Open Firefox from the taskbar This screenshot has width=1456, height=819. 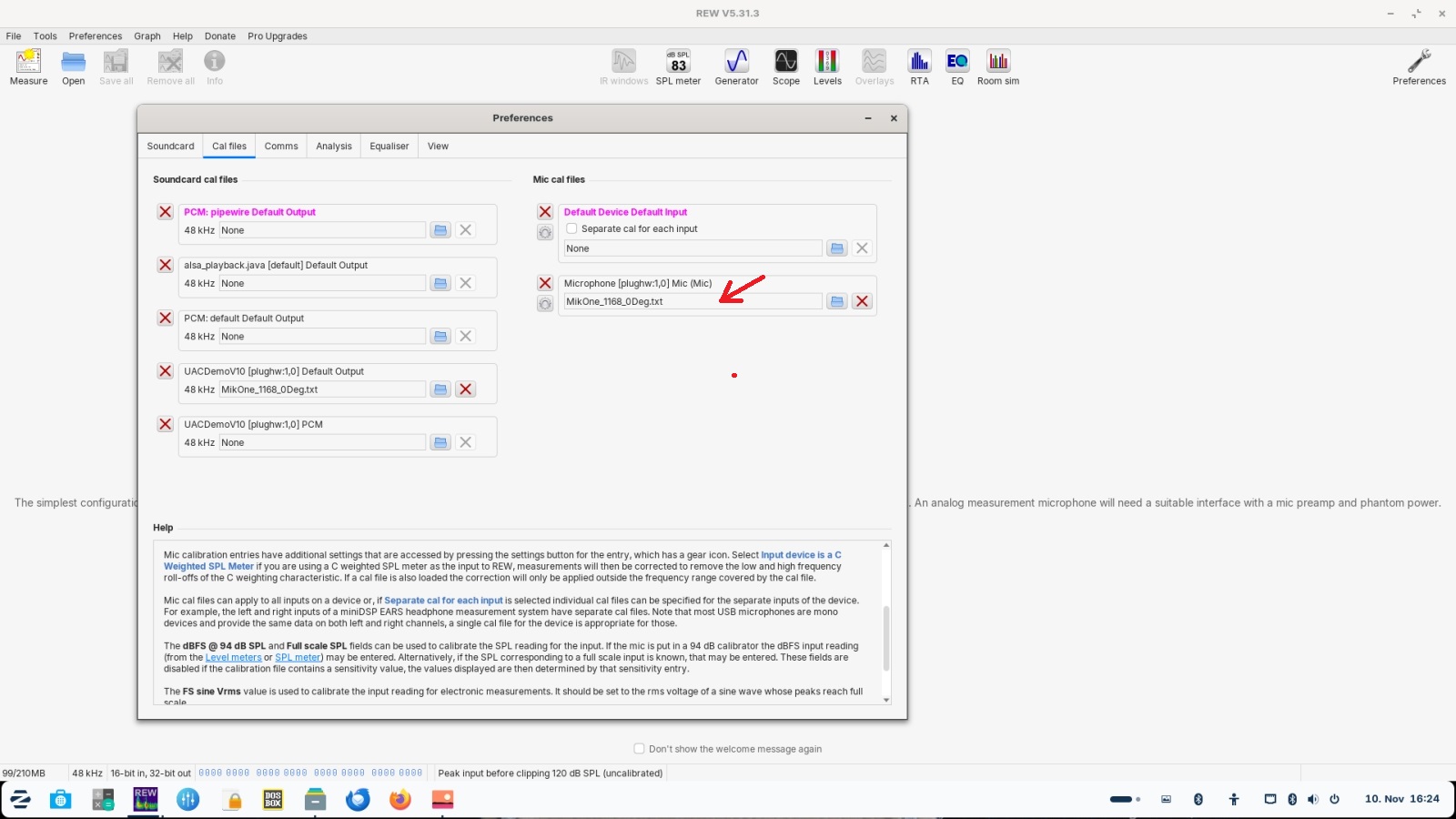pyautogui.click(x=399, y=800)
